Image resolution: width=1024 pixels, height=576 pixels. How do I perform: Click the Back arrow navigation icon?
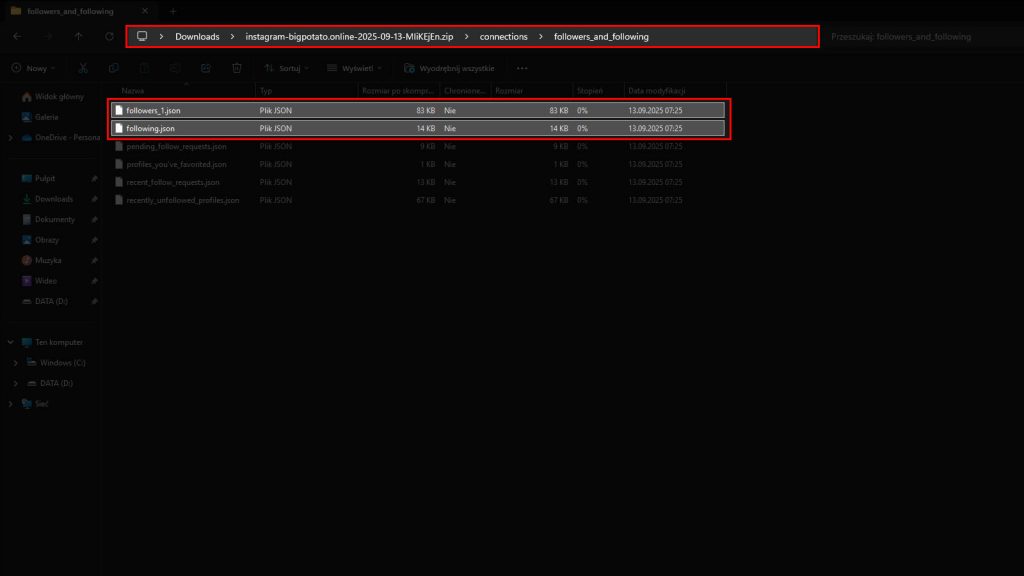click(x=17, y=37)
